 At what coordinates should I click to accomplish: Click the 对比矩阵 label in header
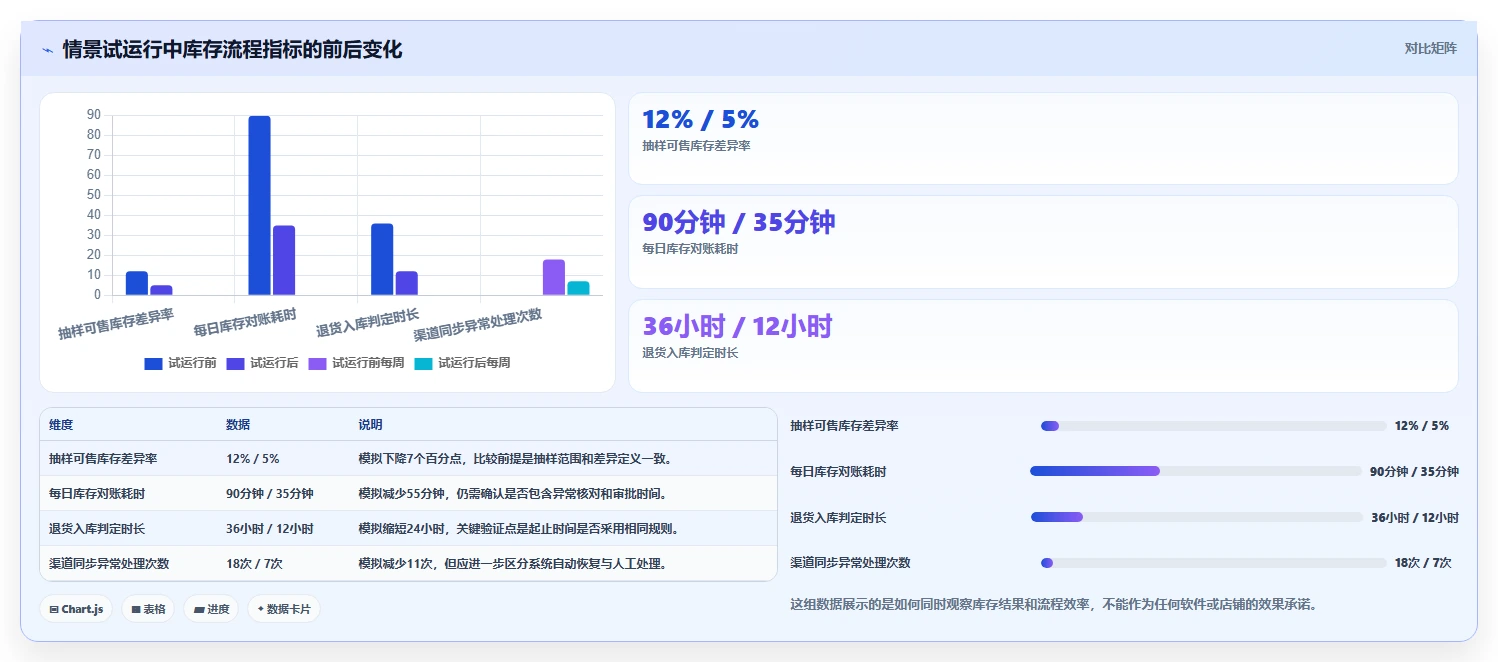coord(1431,48)
